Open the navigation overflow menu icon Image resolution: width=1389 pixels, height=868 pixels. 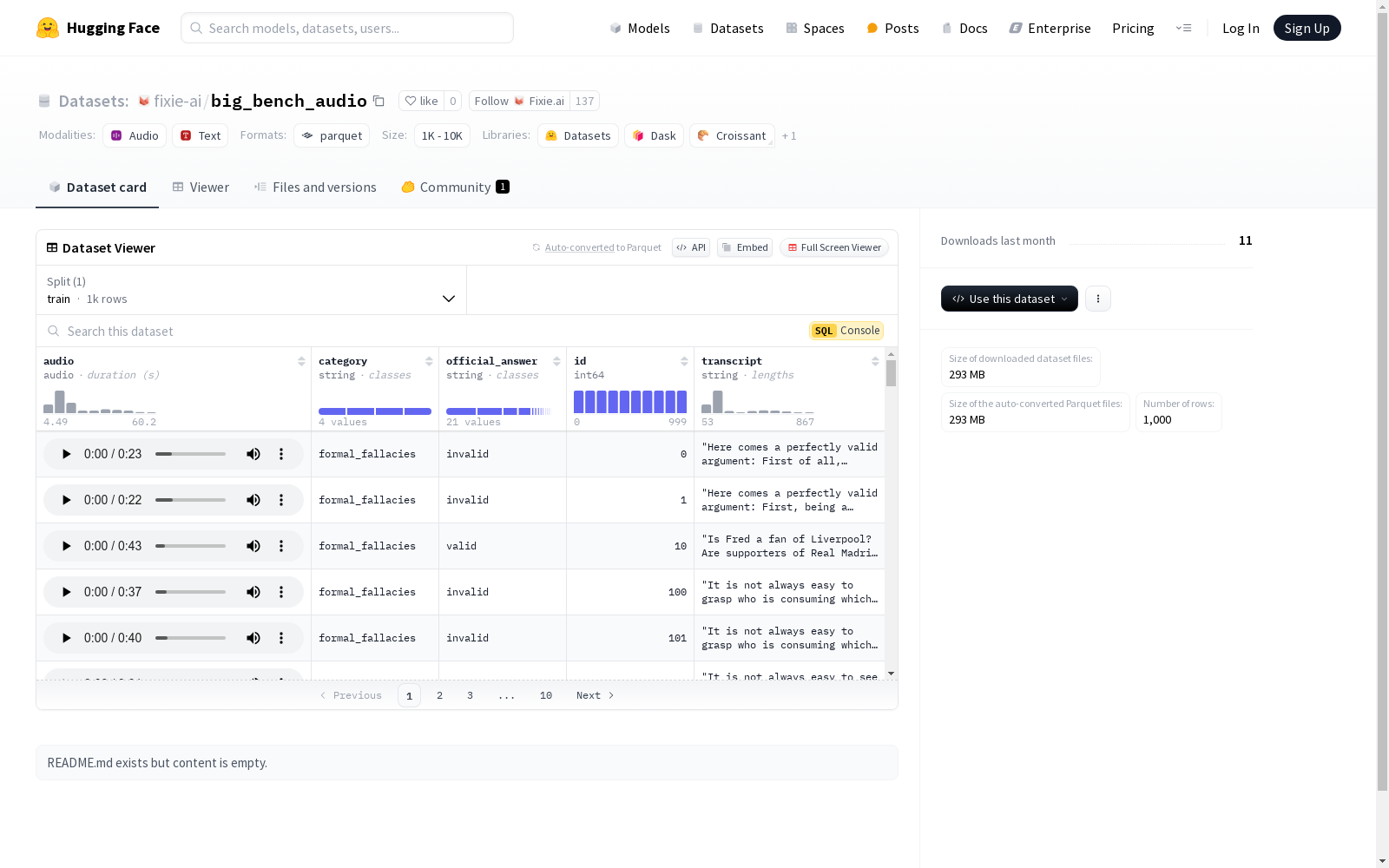coord(1184,28)
